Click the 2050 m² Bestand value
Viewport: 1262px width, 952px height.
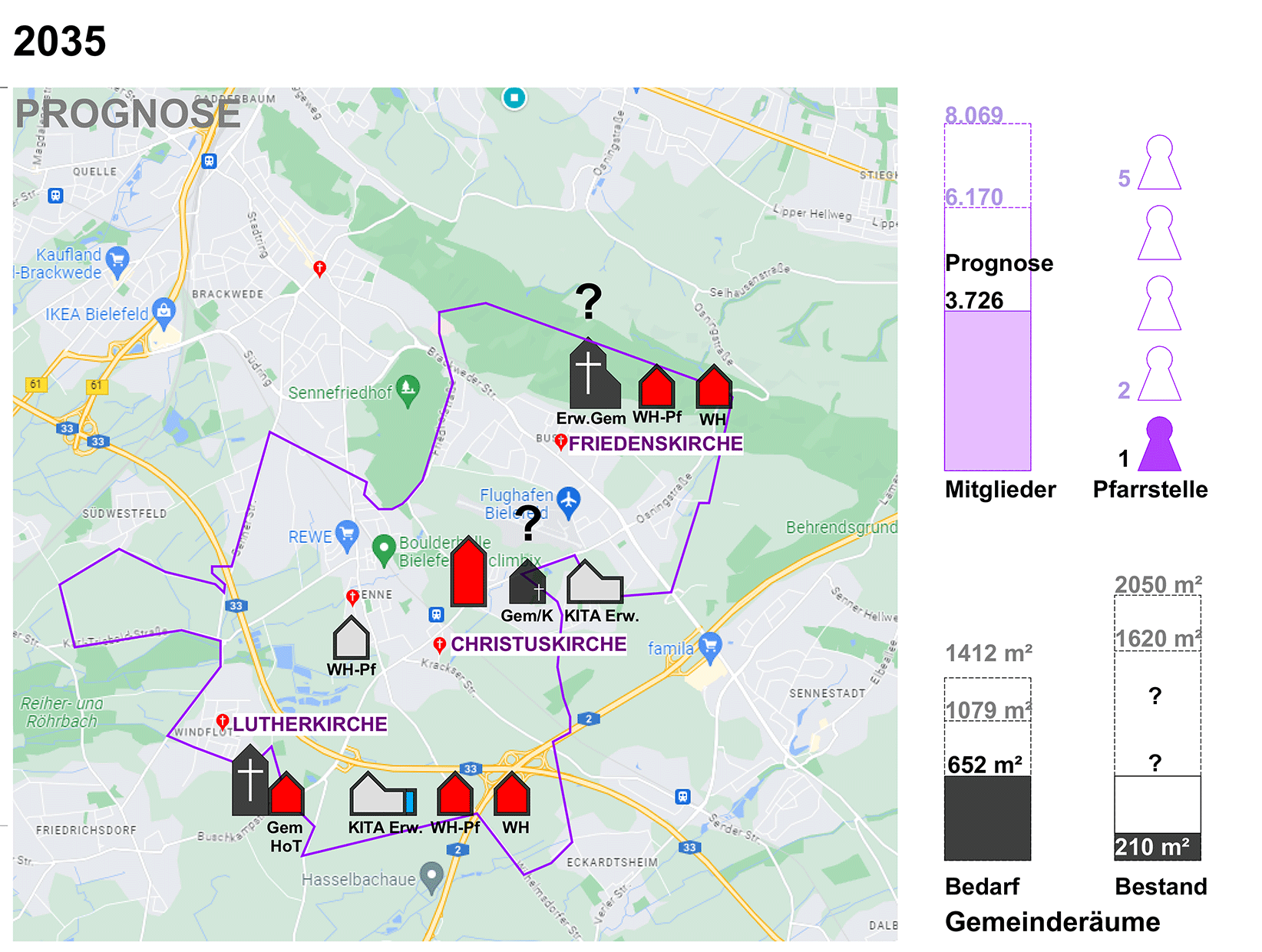click(1158, 584)
